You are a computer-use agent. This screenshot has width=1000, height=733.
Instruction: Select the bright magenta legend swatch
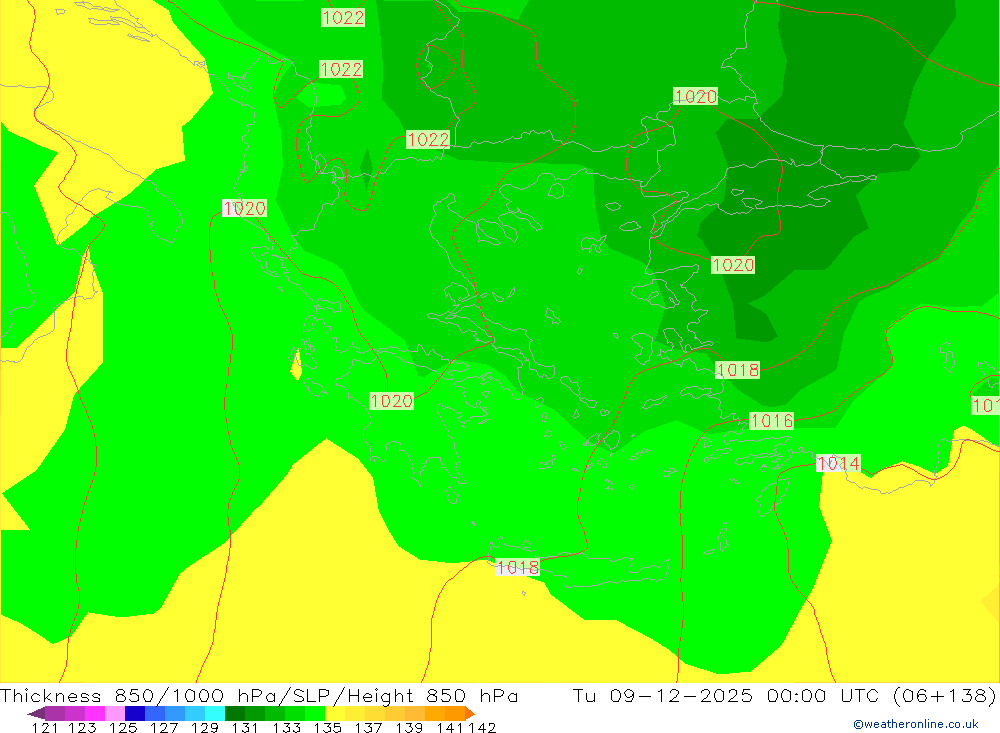pyautogui.click(x=95, y=713)
